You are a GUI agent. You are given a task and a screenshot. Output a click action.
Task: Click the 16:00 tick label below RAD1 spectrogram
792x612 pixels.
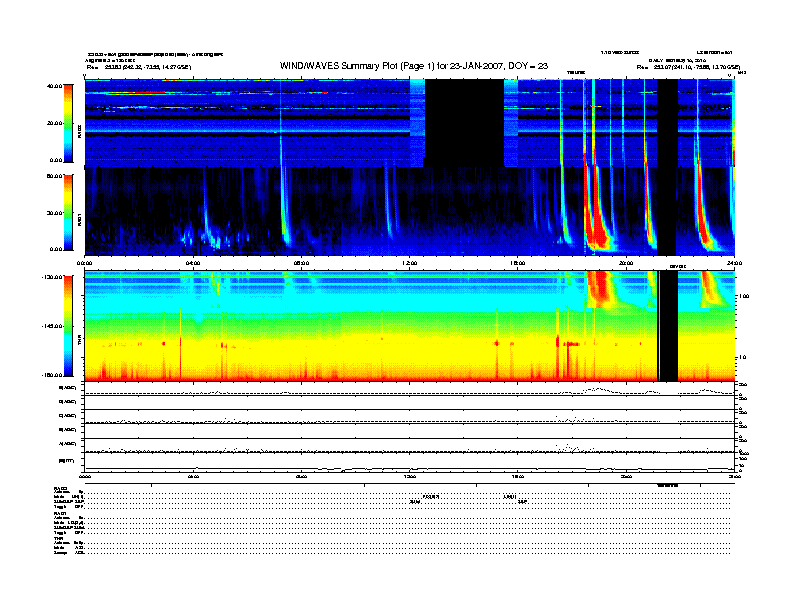click(518, 263)
